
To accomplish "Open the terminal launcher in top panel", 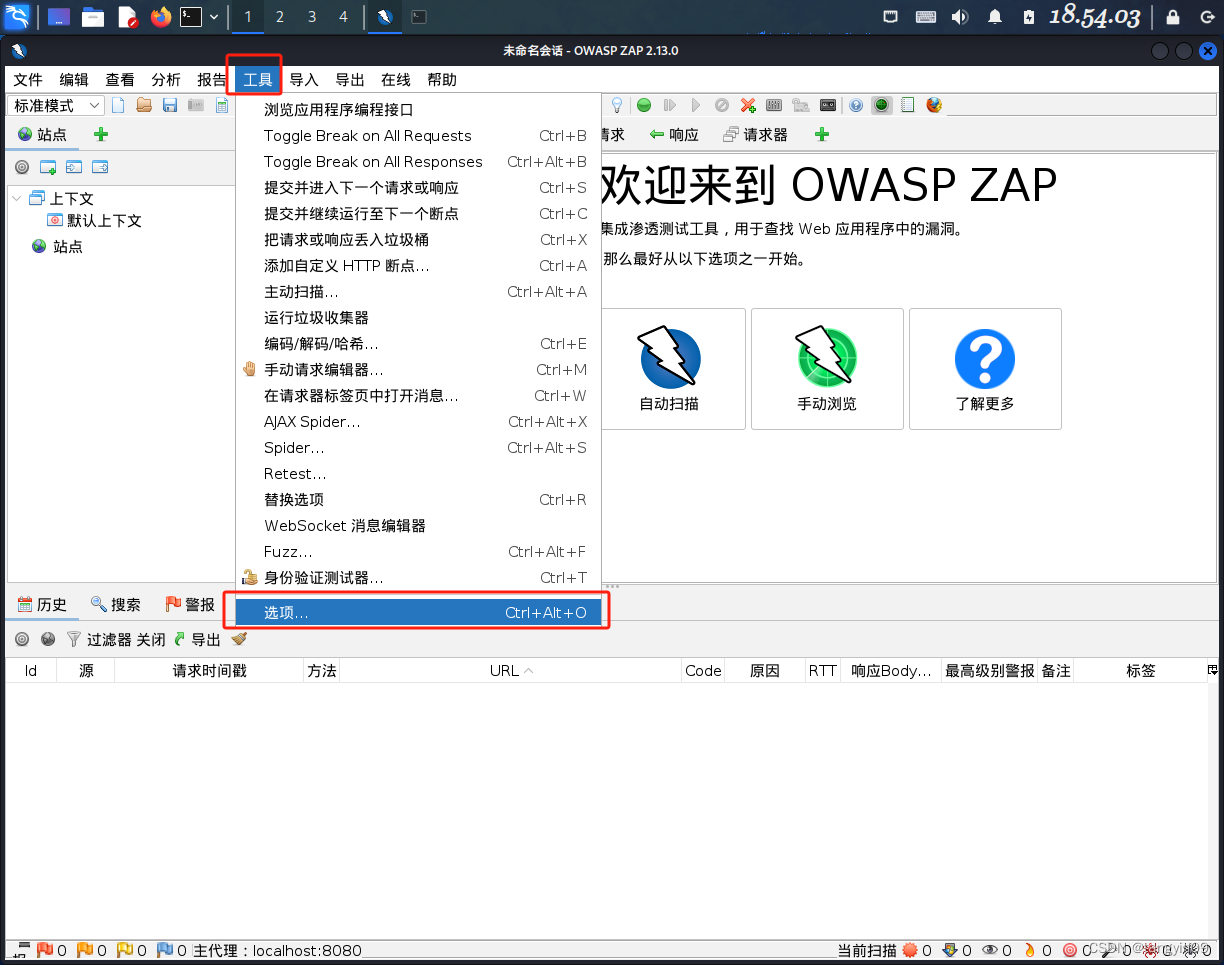I will 191,17.
